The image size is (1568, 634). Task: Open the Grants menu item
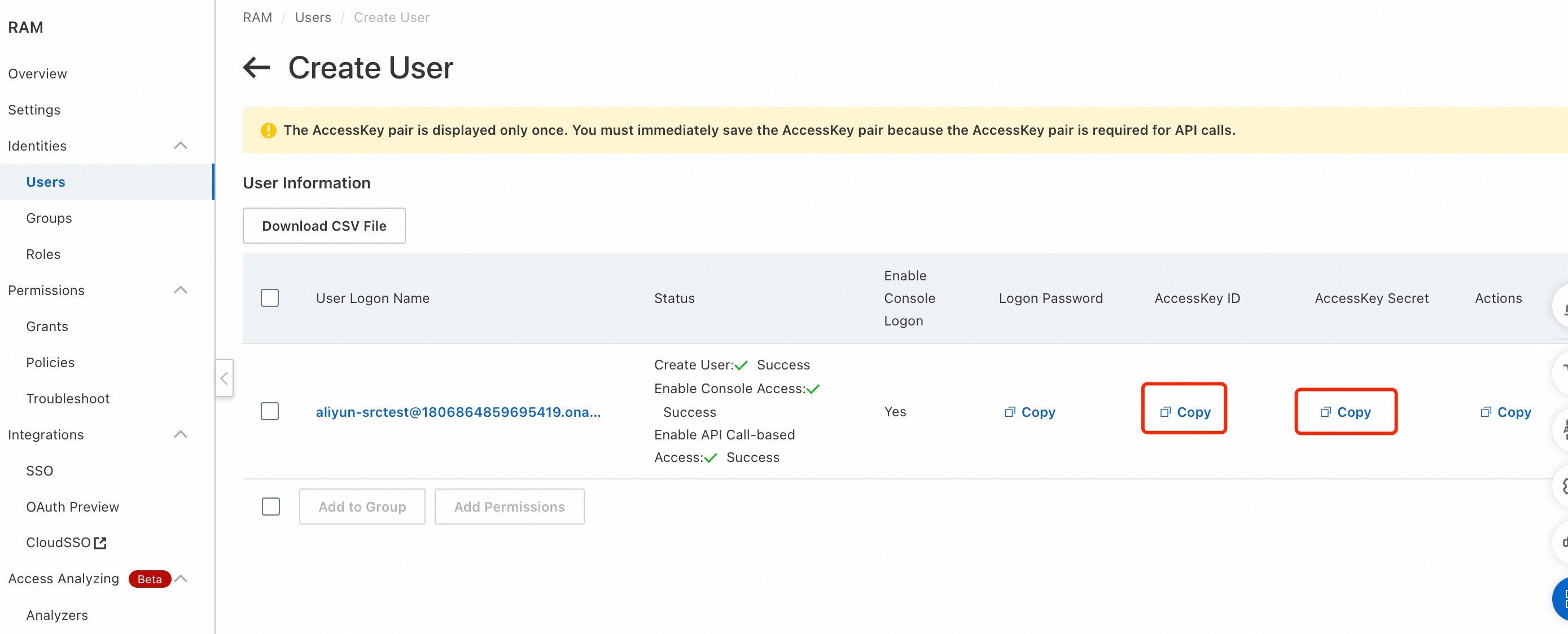point(47,326)
